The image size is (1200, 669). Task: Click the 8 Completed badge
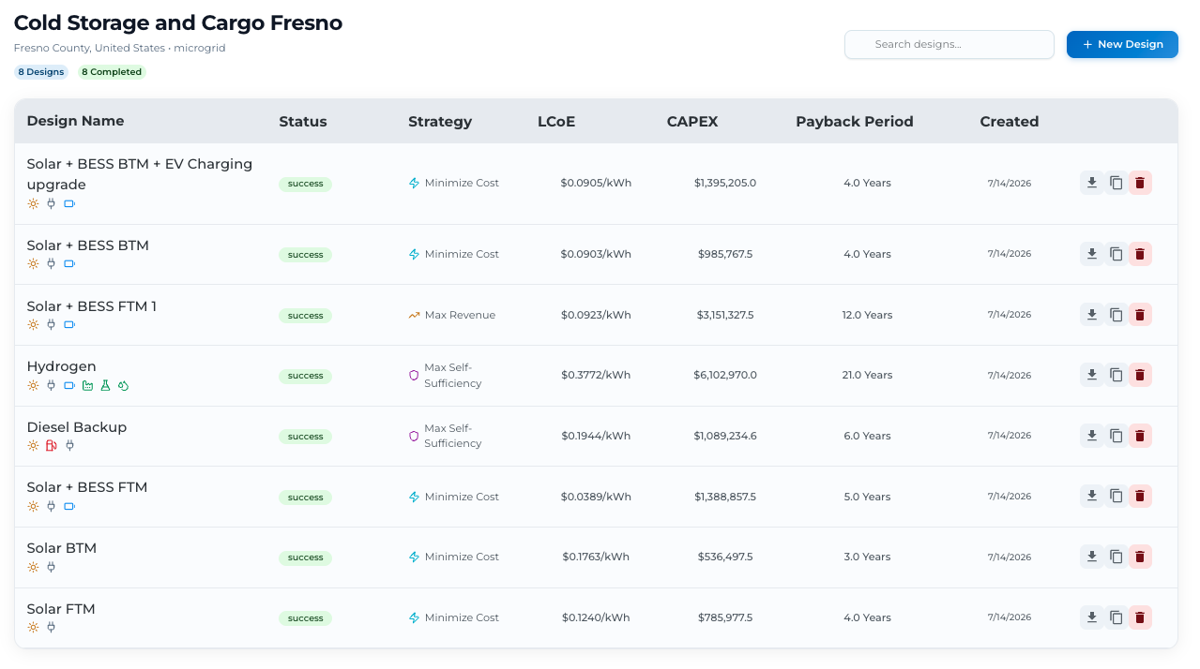pyautogui.click(x=112, y=72)
